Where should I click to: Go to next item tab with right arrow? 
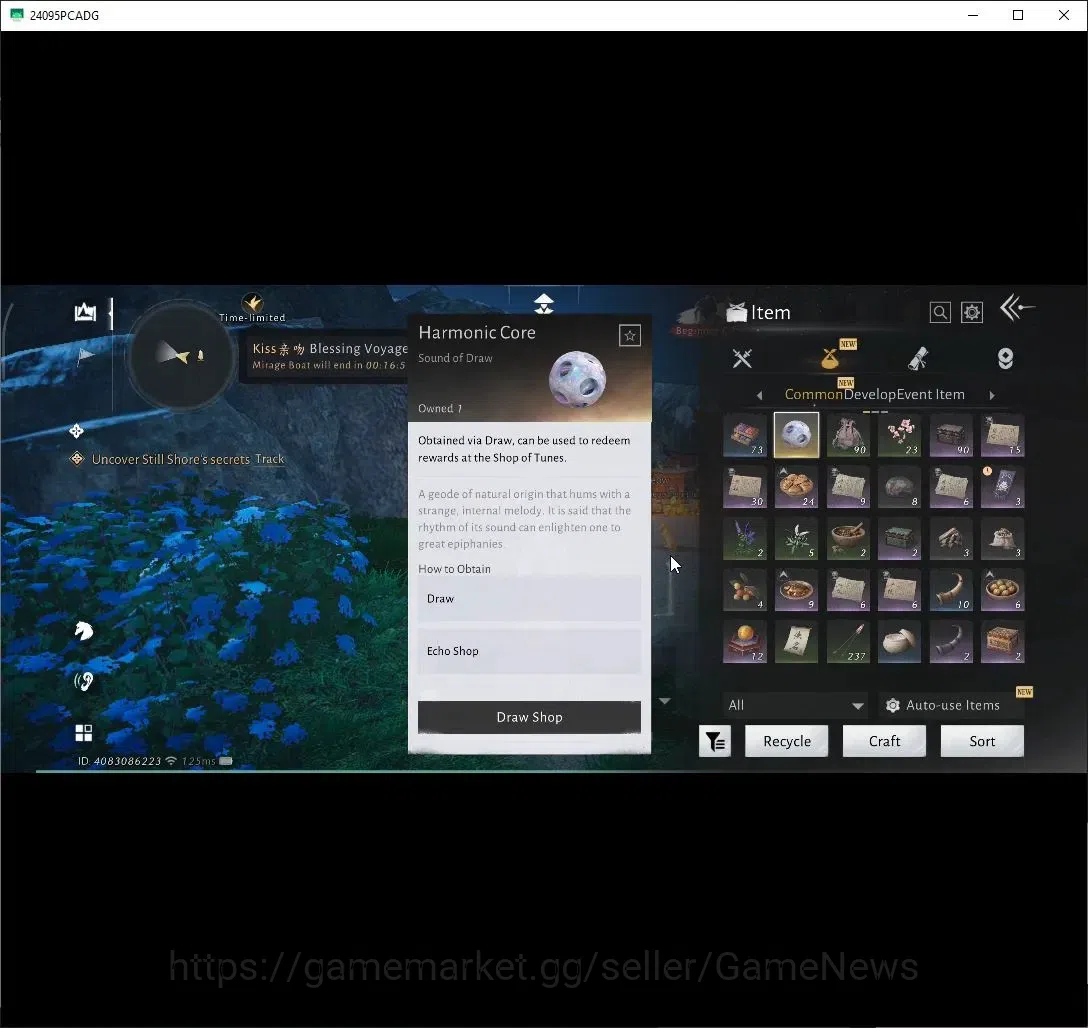tap(992, 395)
